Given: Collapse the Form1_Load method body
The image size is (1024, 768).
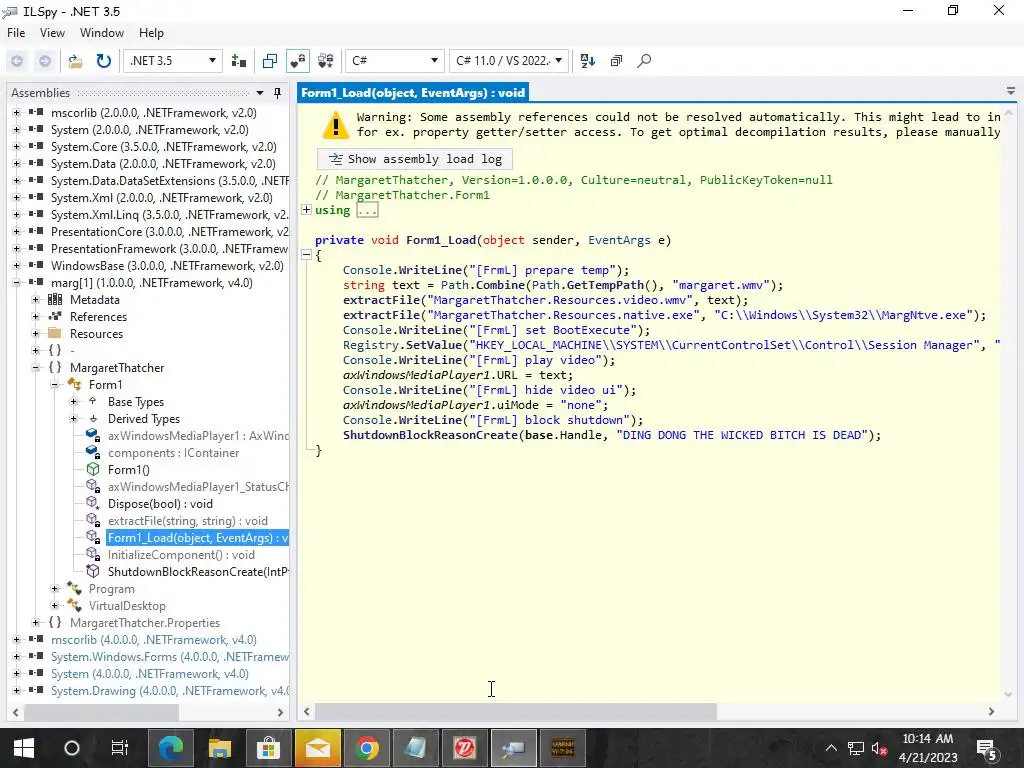Looking at the screenshot, I should [x=306, y=255].
